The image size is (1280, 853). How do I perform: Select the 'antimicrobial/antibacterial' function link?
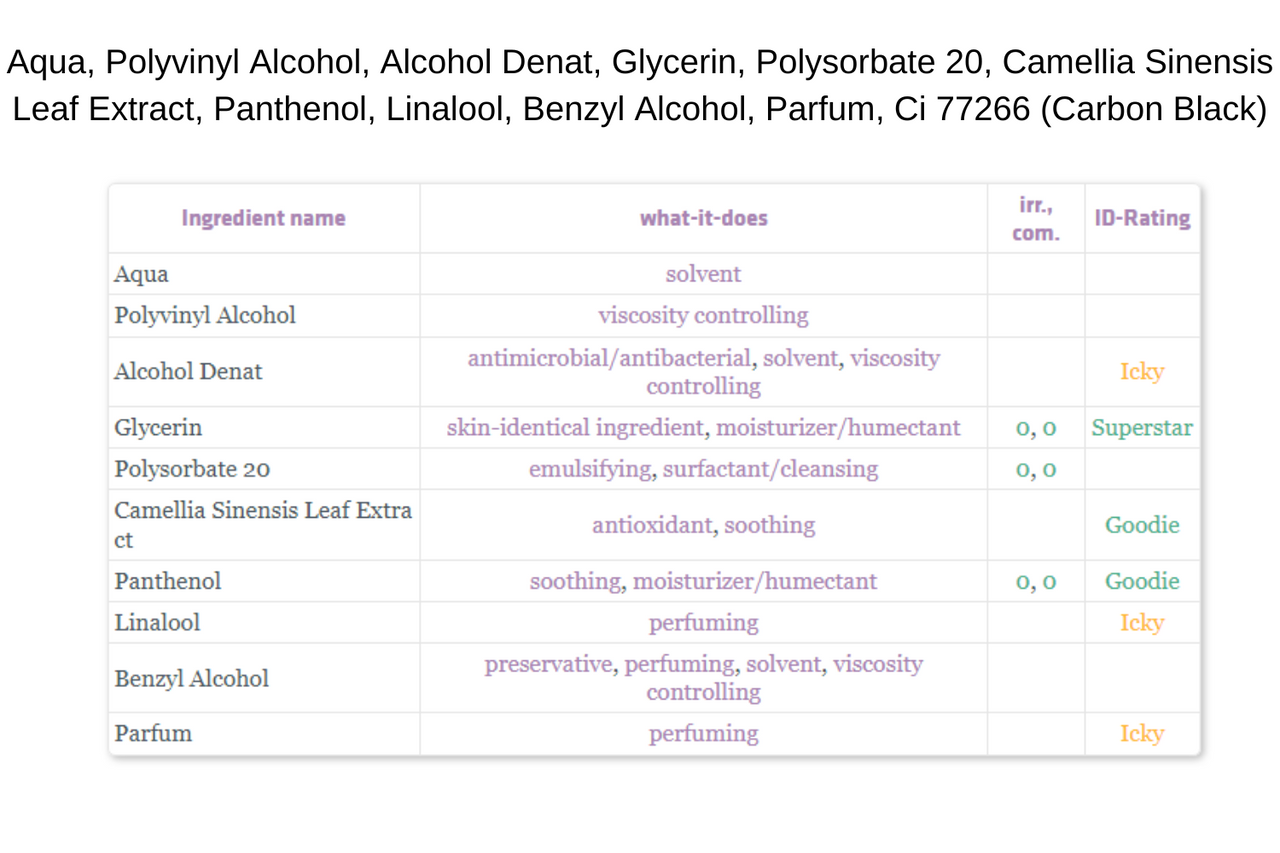coord(609,357)
